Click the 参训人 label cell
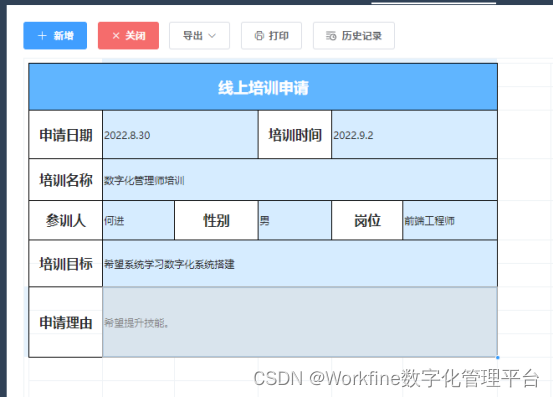The image size is (554, 397). tap(66, 220)
